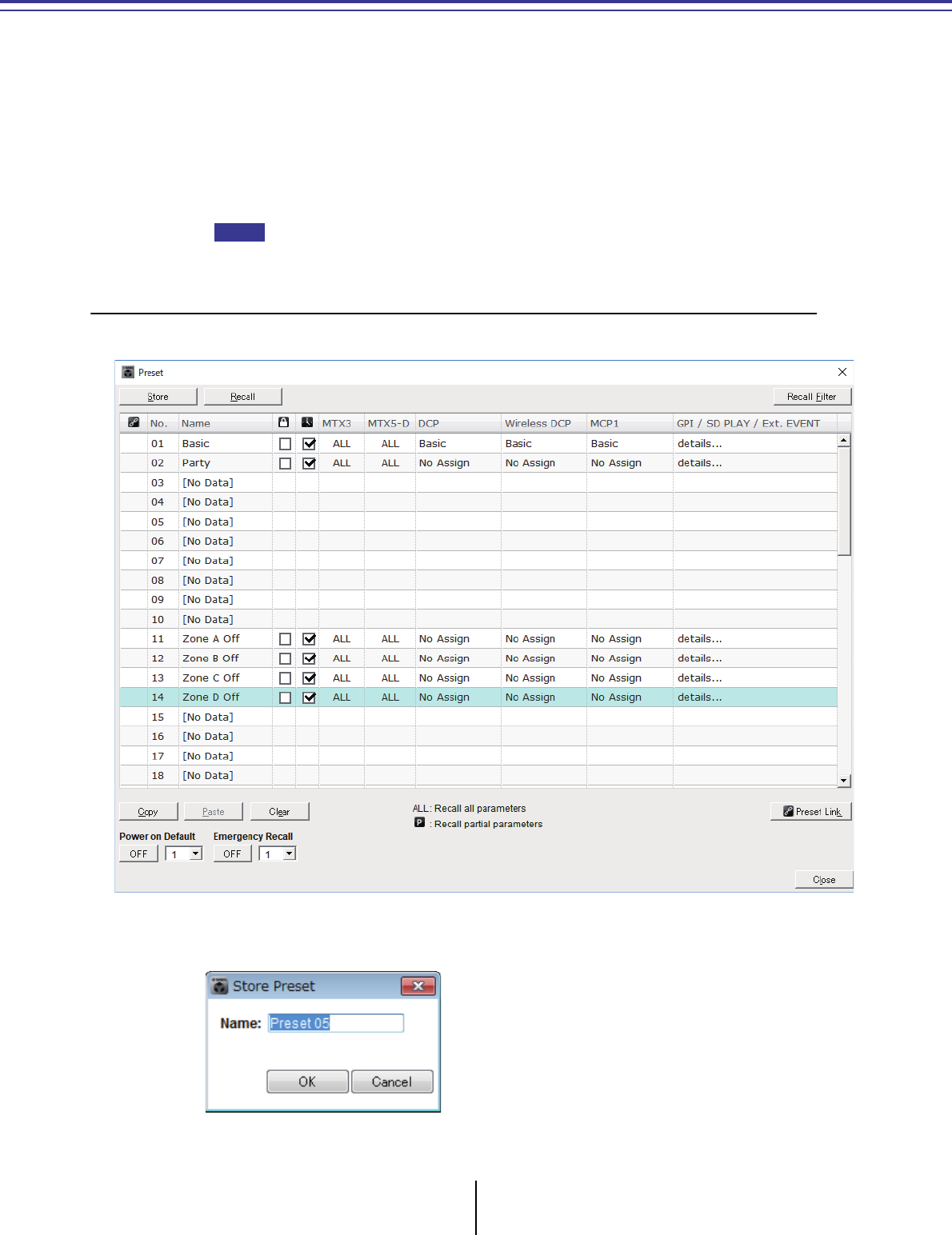
Task: Toggle lock checkbox for Zone A Off
Action: point(285,639)
